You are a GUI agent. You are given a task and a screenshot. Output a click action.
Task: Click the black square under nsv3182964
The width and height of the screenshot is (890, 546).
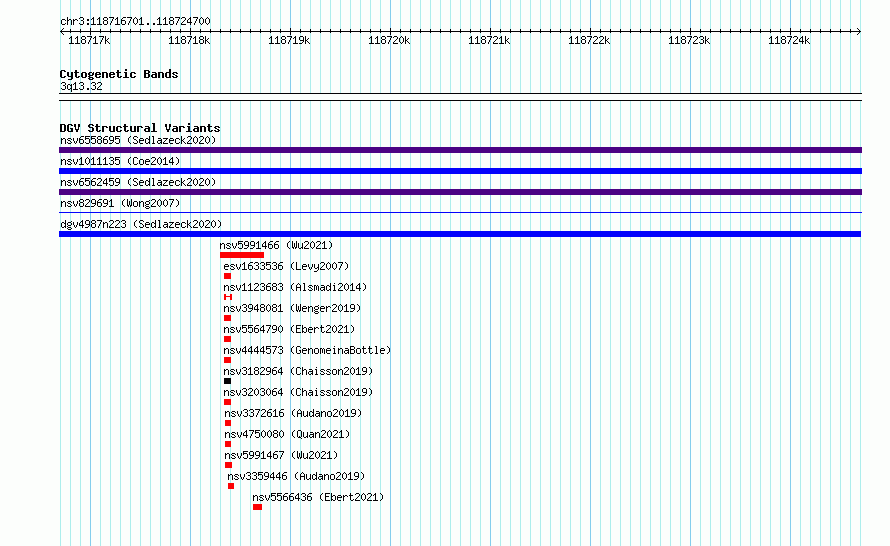pos(227,381)
